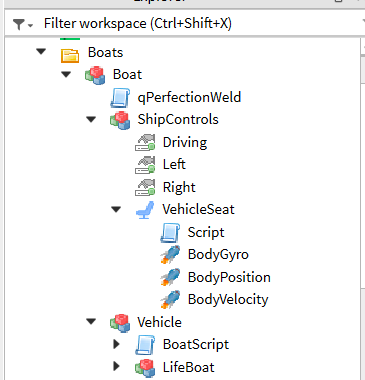Select the VehicleSeat label
The height and width of the screenshot is (380, 365).
[198, 209]
